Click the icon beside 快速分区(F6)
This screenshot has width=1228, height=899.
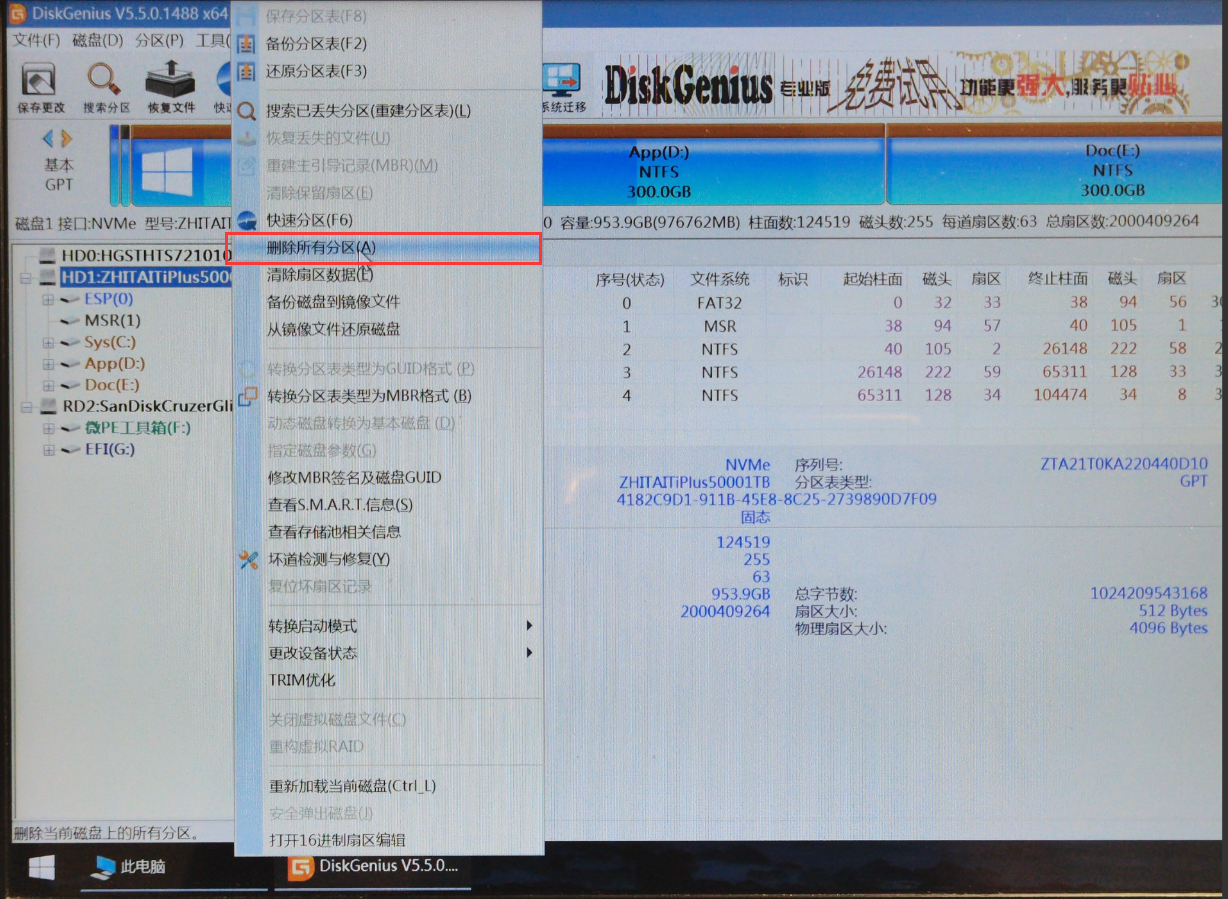point(246,220)
